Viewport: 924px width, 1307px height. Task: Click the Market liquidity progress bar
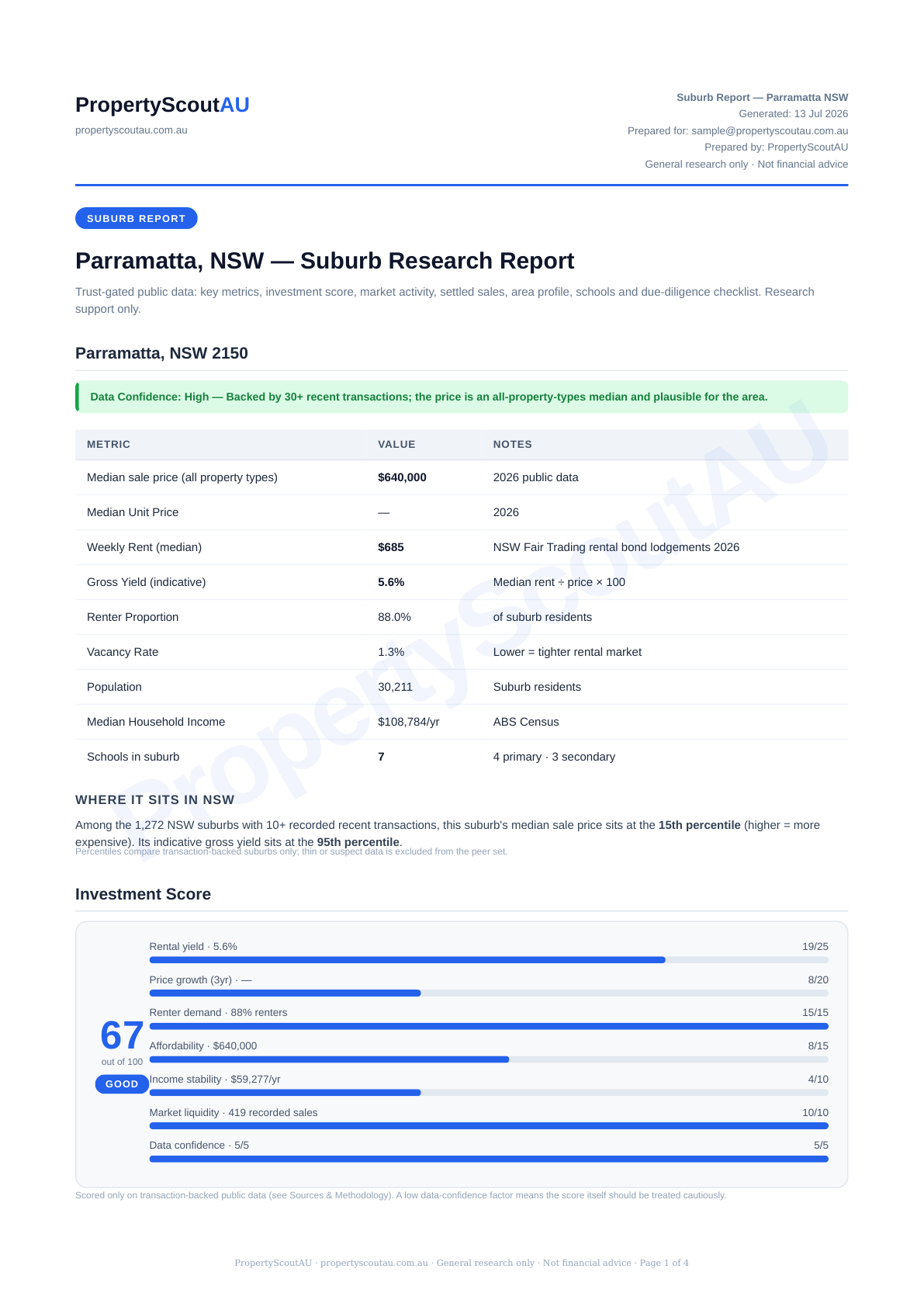(489, 1125)
